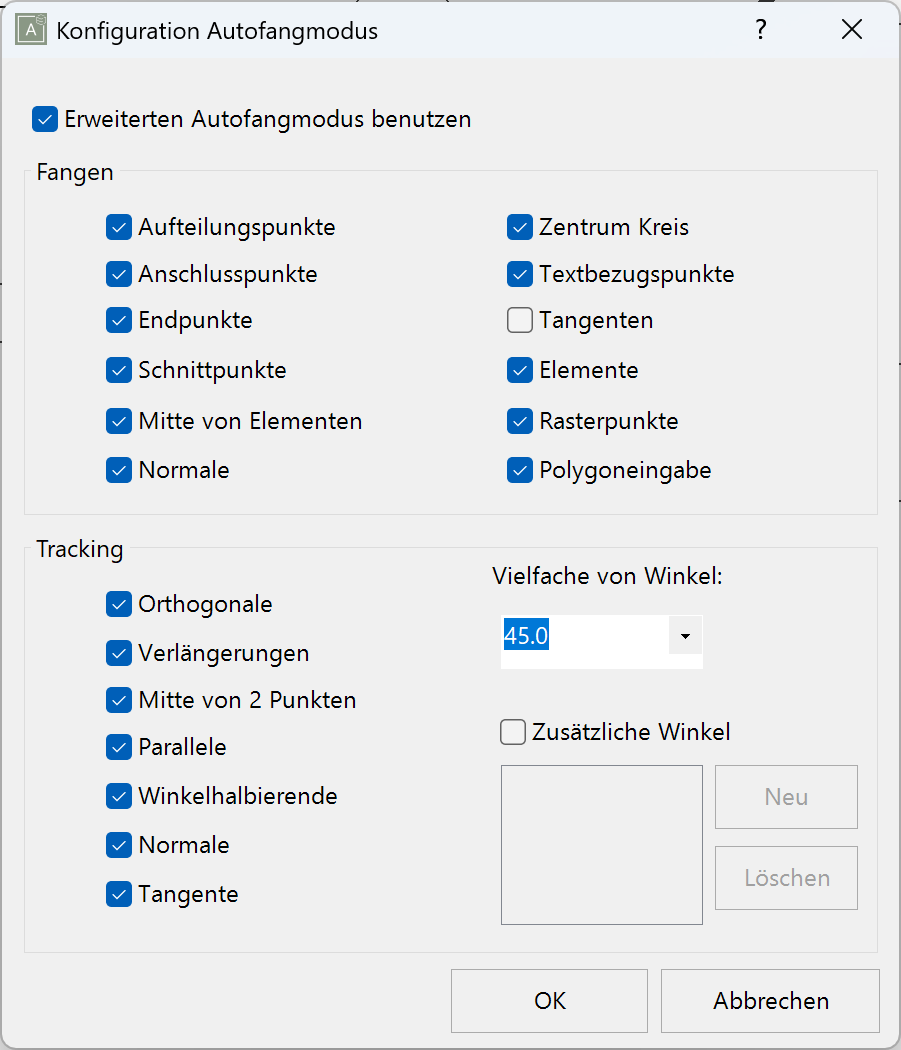Disable Anschlusspunkte in the Fangen section

pyautogui.click(x=119, y=274)
